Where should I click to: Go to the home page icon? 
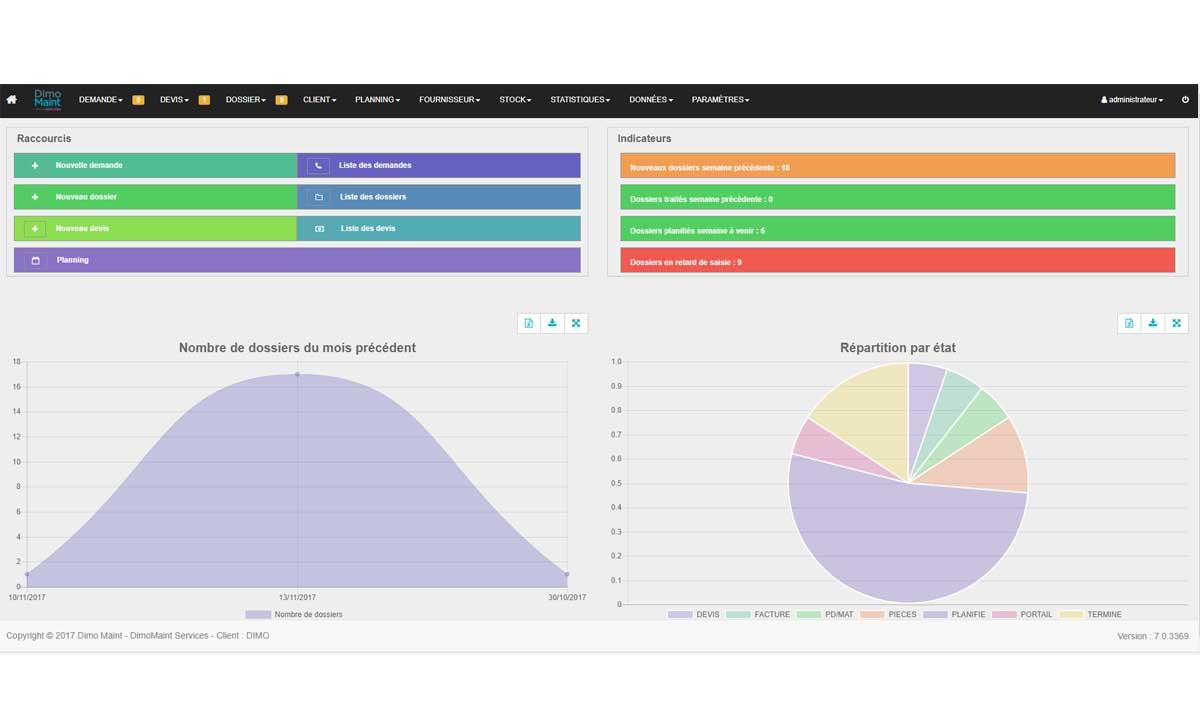click(12, 100)
